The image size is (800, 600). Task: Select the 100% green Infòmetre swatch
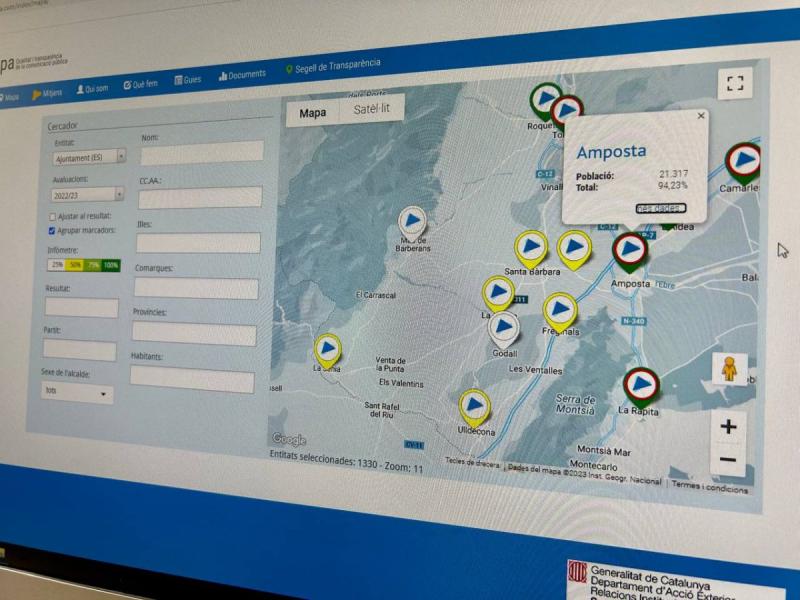point(110,265)
